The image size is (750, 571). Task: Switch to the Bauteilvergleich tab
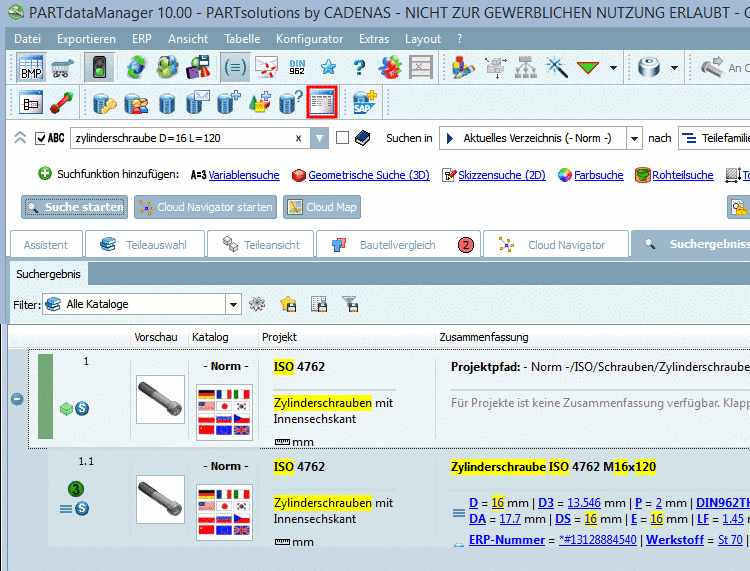click(x=398, y=245)
